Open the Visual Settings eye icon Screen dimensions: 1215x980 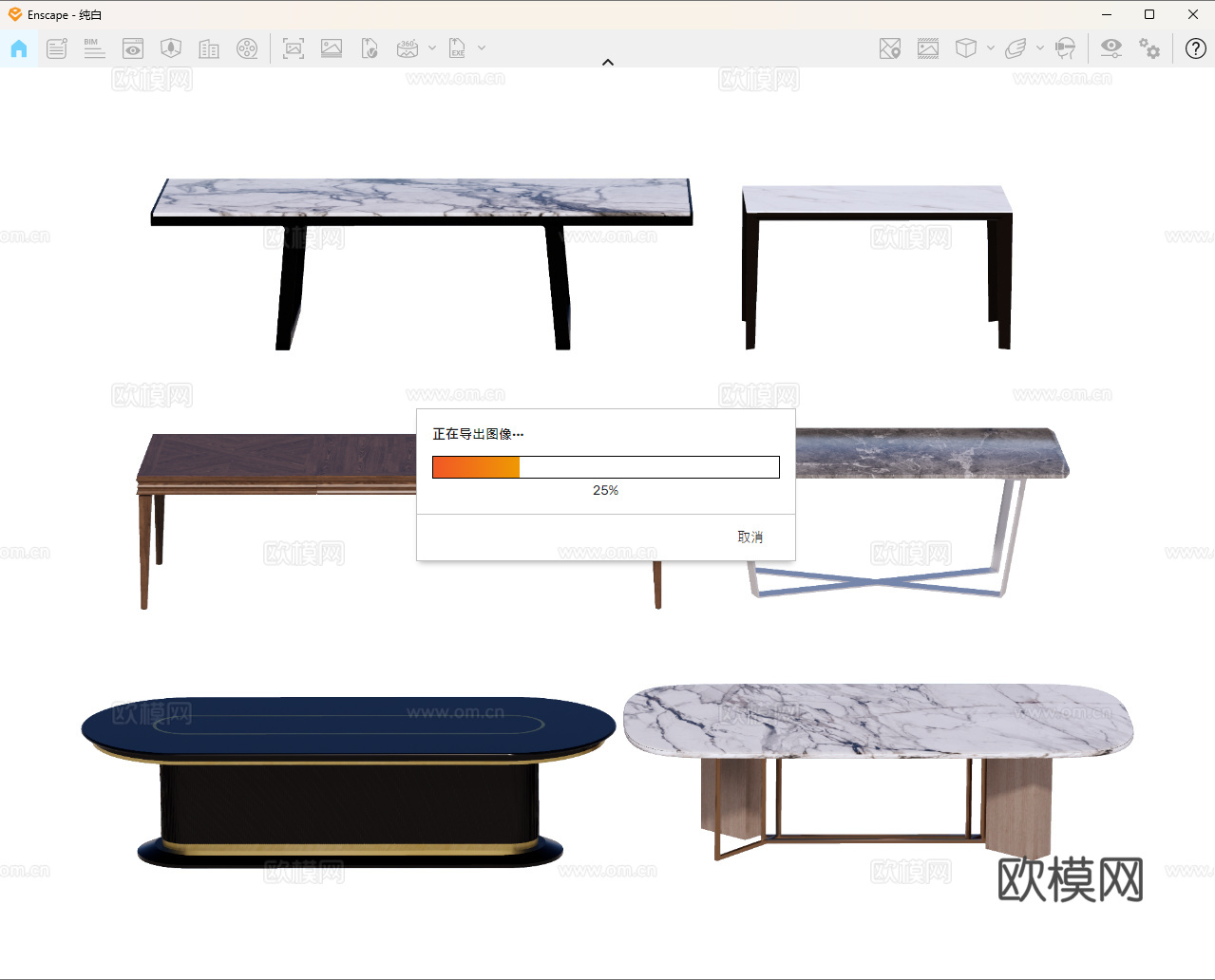pyautogui.click(x=1111, y=48)
